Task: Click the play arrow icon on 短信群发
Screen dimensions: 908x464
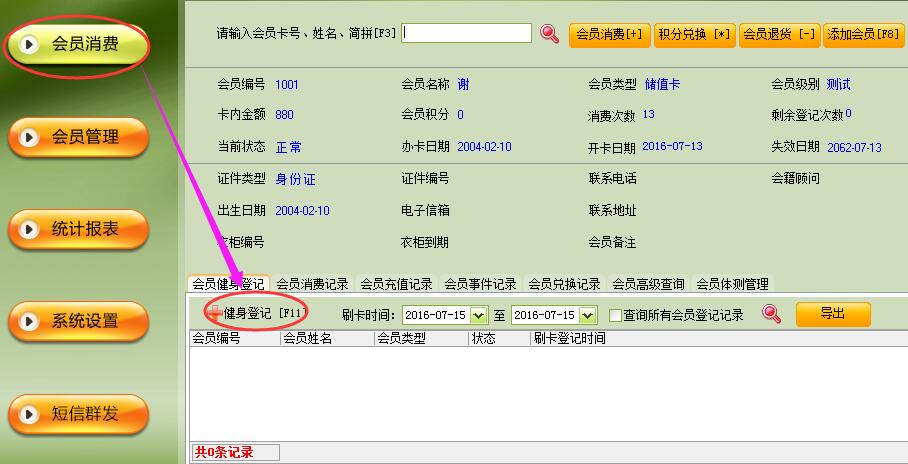Action: [29, 414]
